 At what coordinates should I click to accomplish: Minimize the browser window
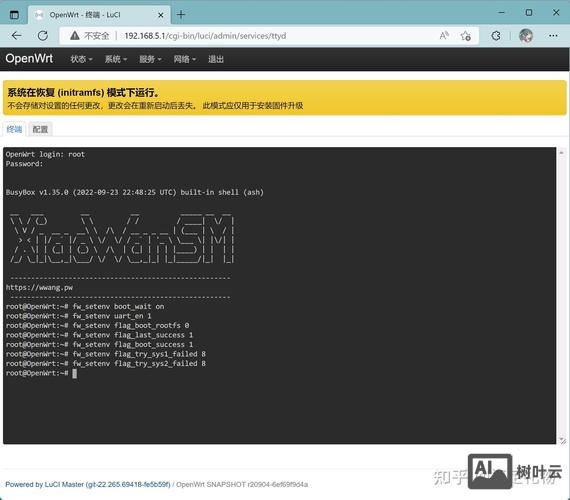click(x=502, y=13)
